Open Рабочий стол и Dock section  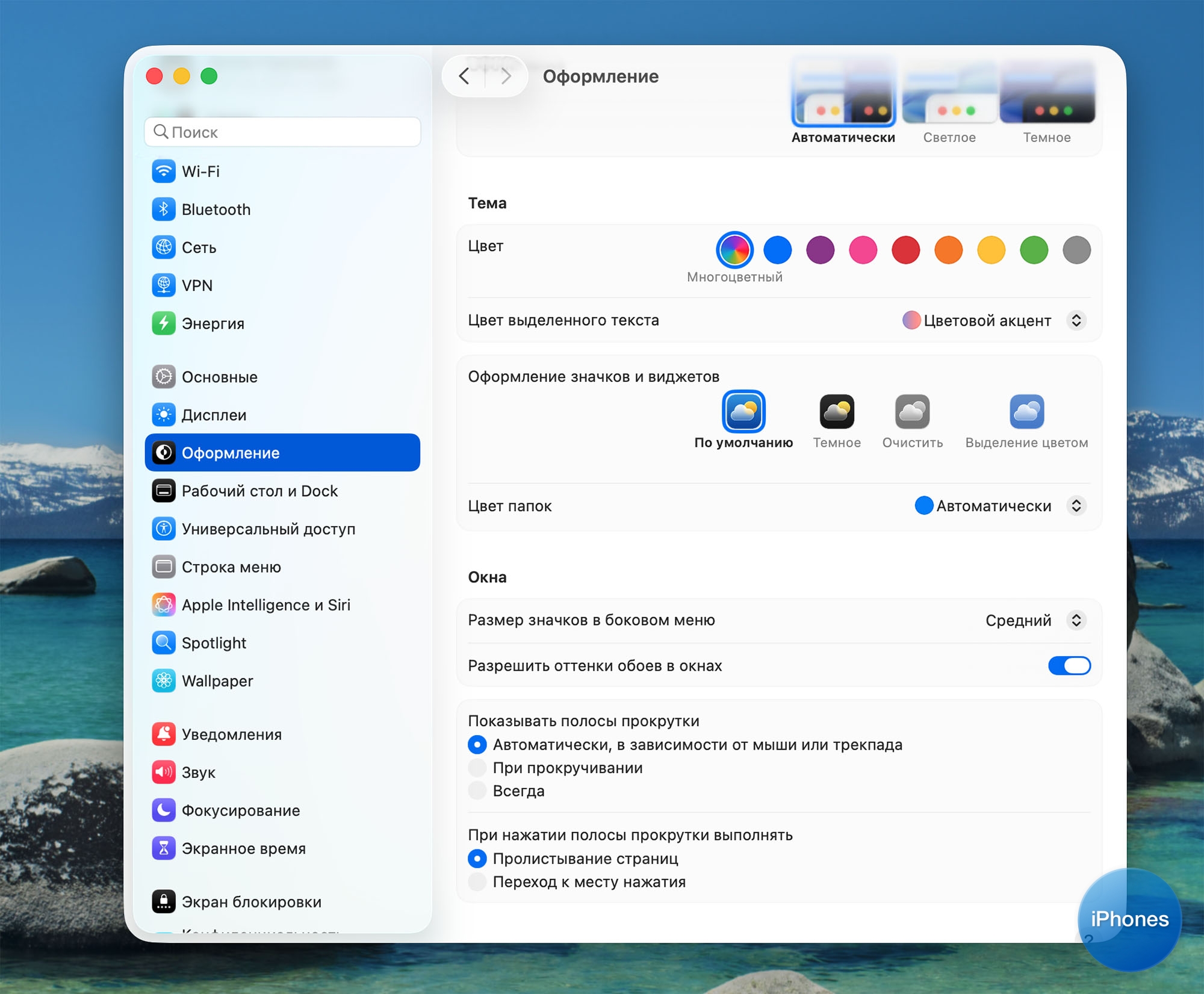[x=259, y=491]
